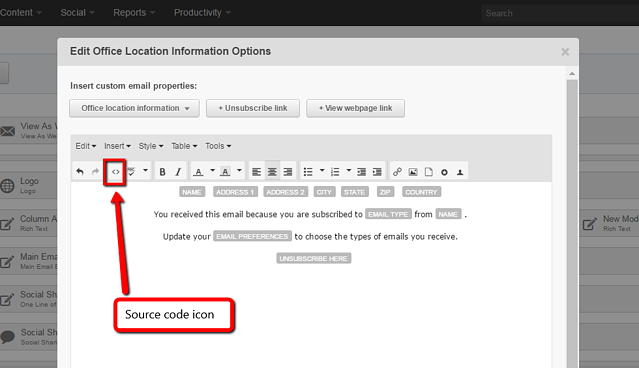Open the text color dropdown arrow
Viewport: 639px width, 368px height.
(212, 170)
